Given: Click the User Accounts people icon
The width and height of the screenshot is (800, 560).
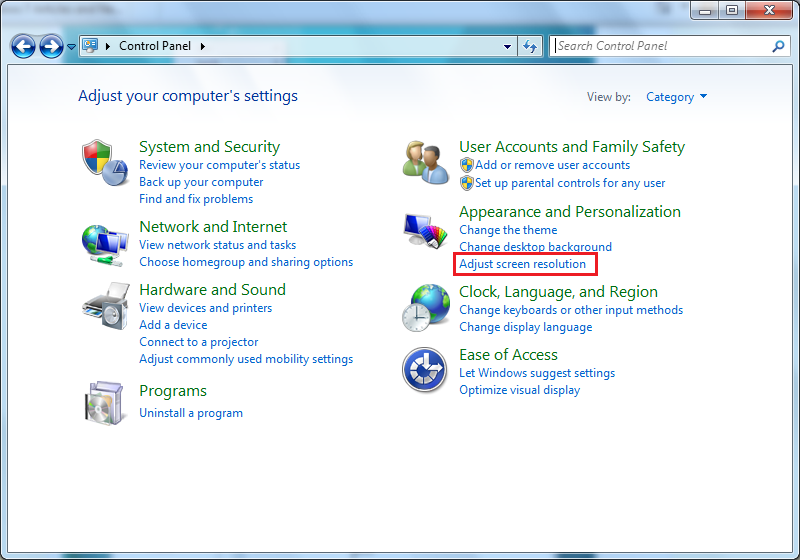Looking at the screenshot, I should click(425, 162).
